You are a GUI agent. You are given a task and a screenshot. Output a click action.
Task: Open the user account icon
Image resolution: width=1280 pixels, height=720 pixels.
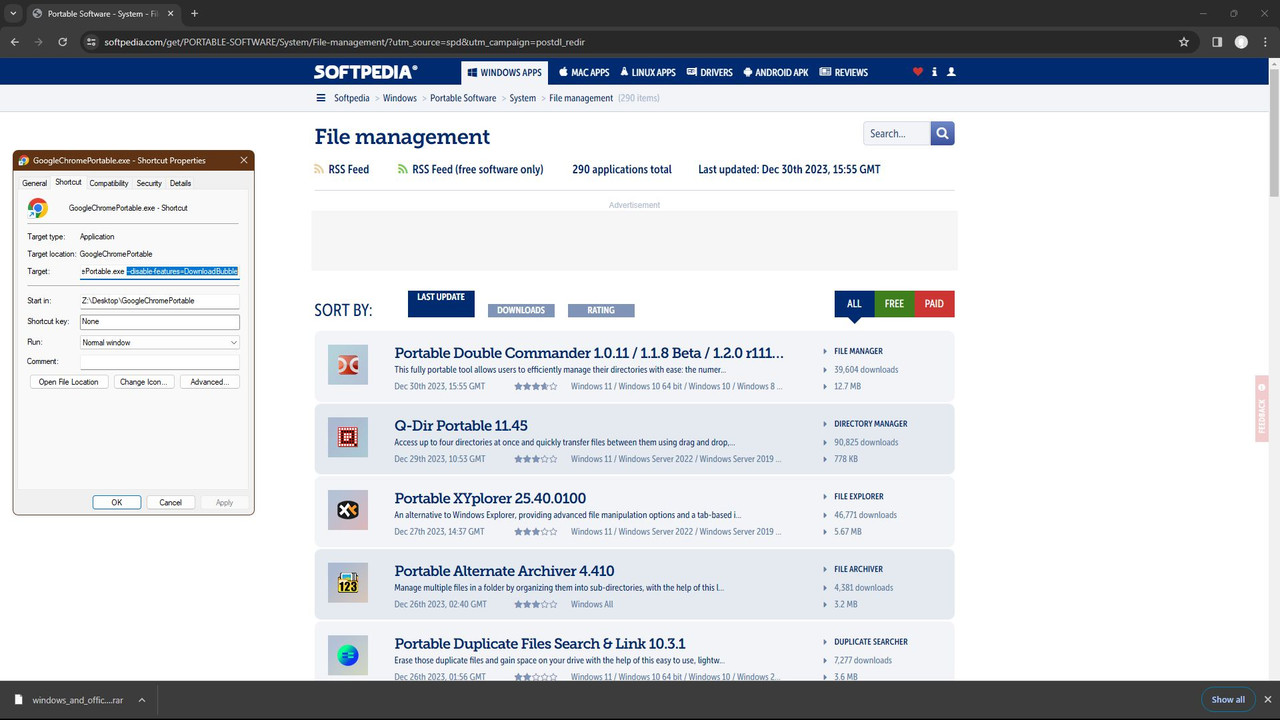tap(951, 72)
